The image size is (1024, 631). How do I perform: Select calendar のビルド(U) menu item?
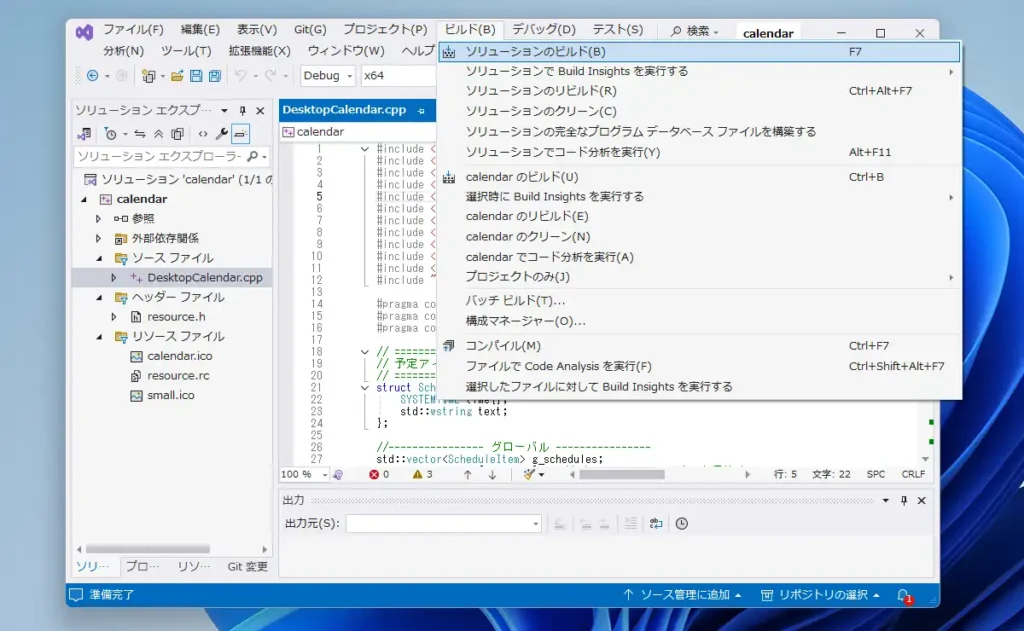[699, 177]
